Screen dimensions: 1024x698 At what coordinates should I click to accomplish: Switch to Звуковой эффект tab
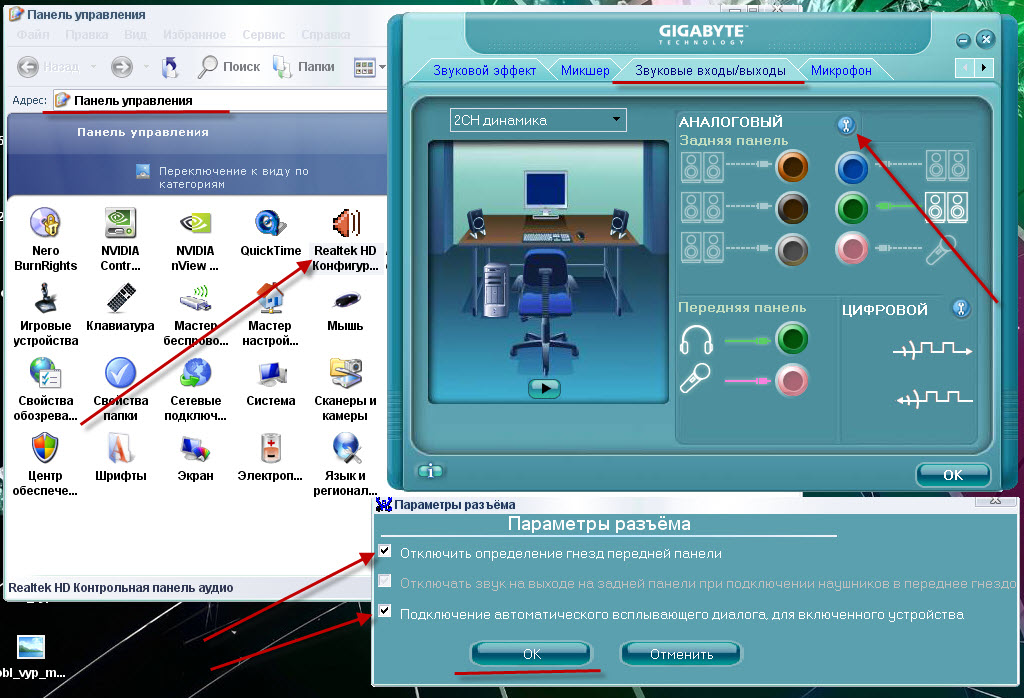484,71
